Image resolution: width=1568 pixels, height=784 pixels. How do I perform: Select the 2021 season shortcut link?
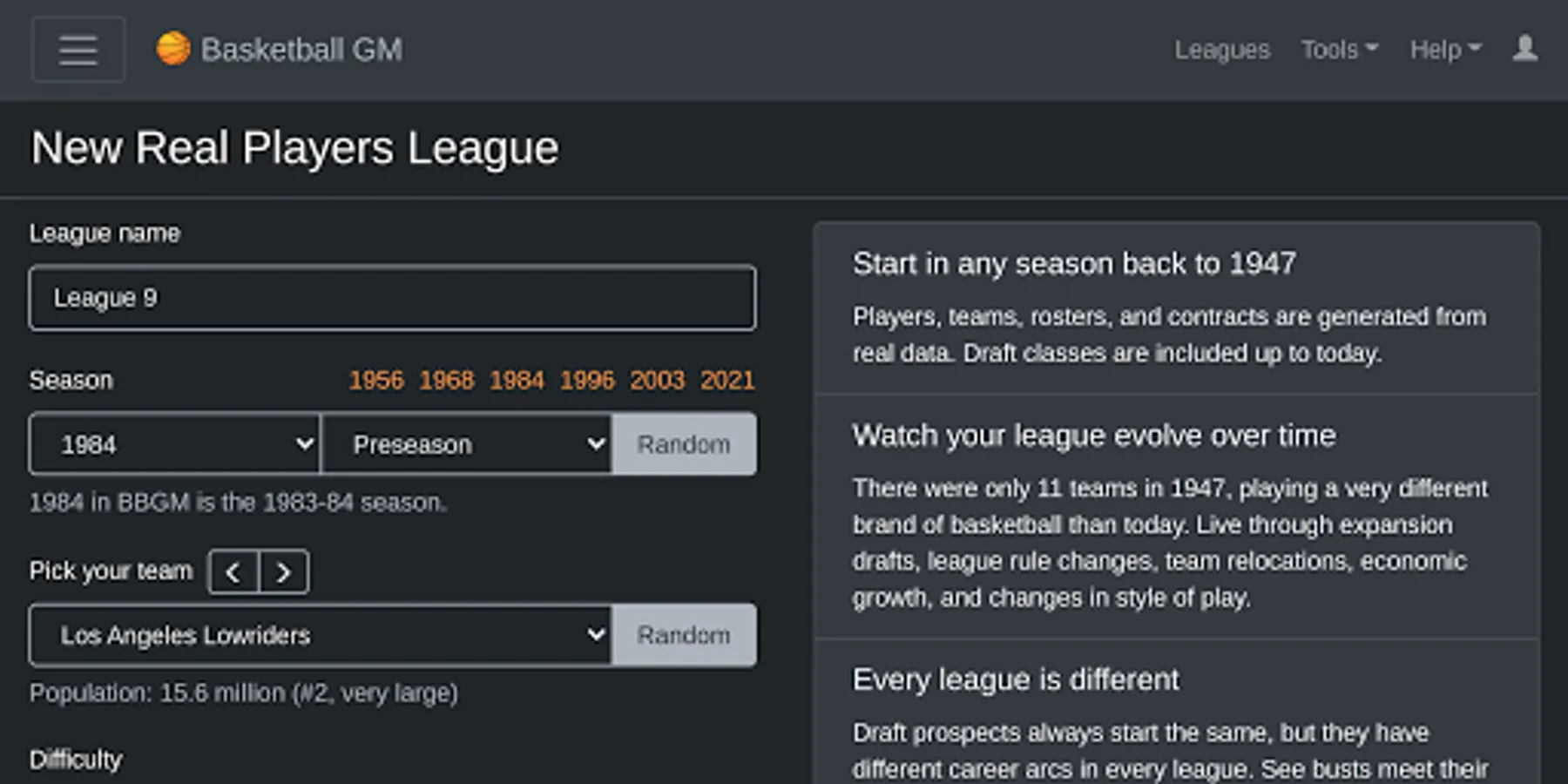tap(727, 381)
